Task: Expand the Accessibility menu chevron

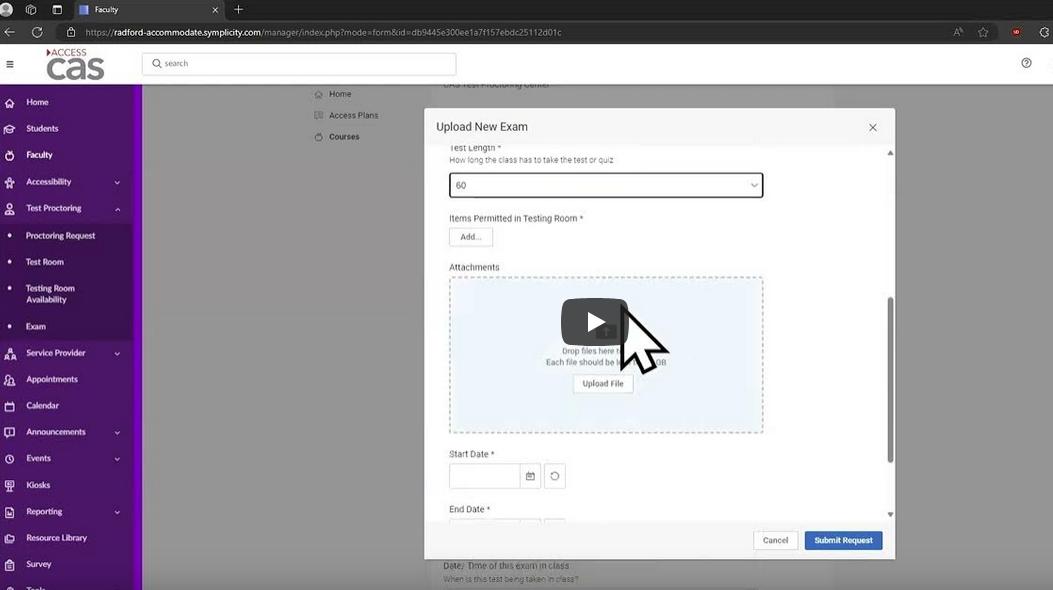Action: click(x=117, y=183)
